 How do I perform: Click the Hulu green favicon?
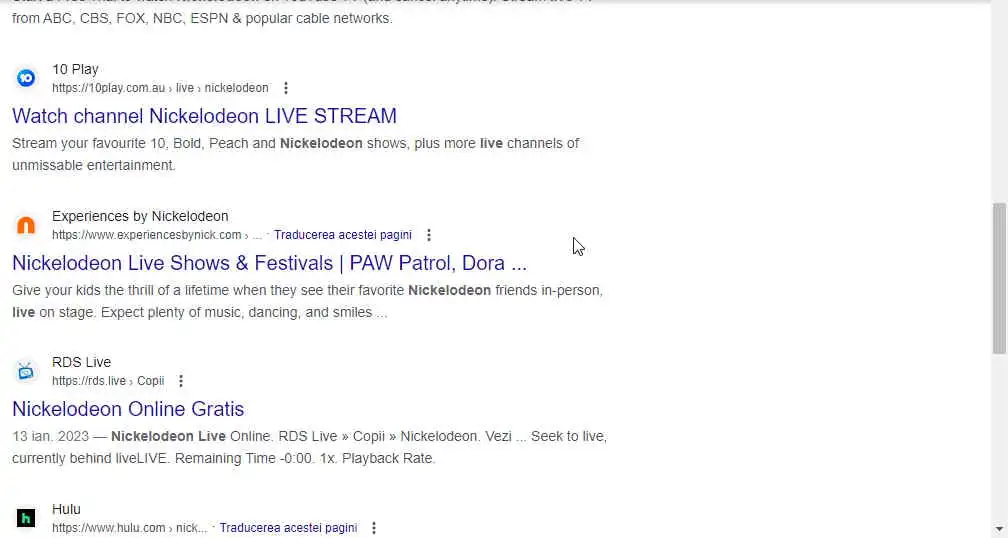[26, 518]
